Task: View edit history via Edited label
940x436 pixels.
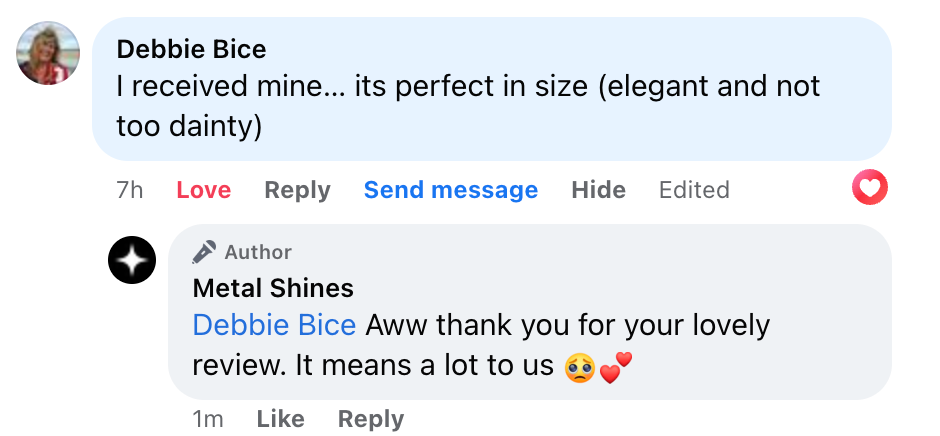Action: coord(694,190)
